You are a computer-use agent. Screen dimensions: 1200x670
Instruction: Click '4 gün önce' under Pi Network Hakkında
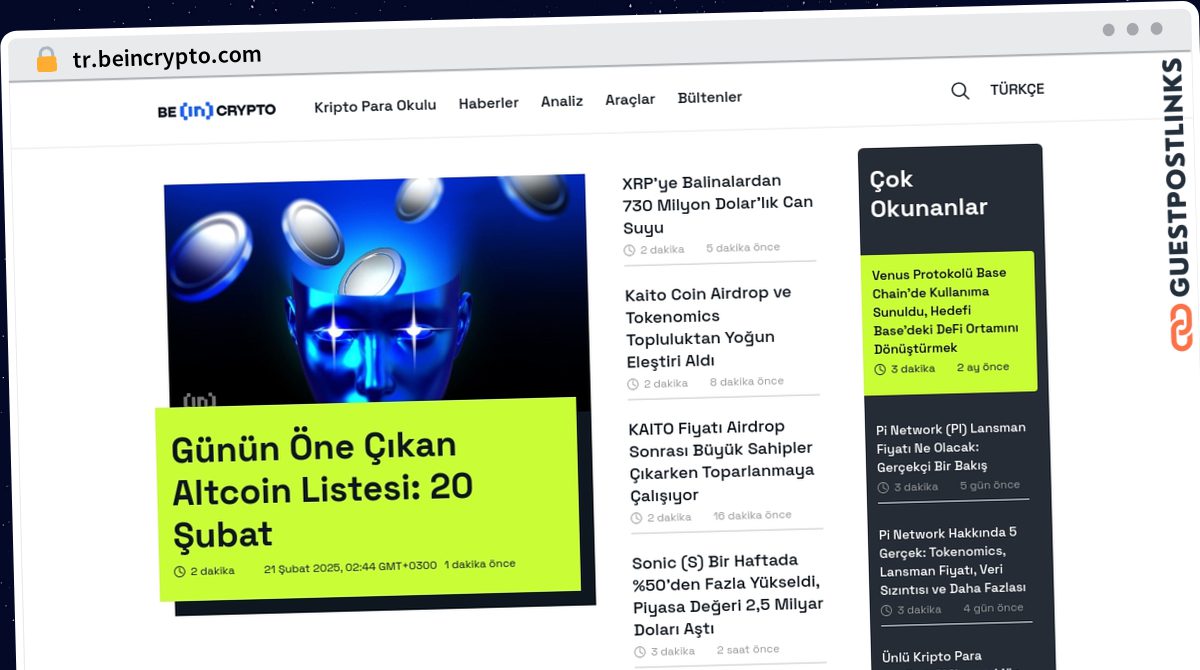(993, 608)
